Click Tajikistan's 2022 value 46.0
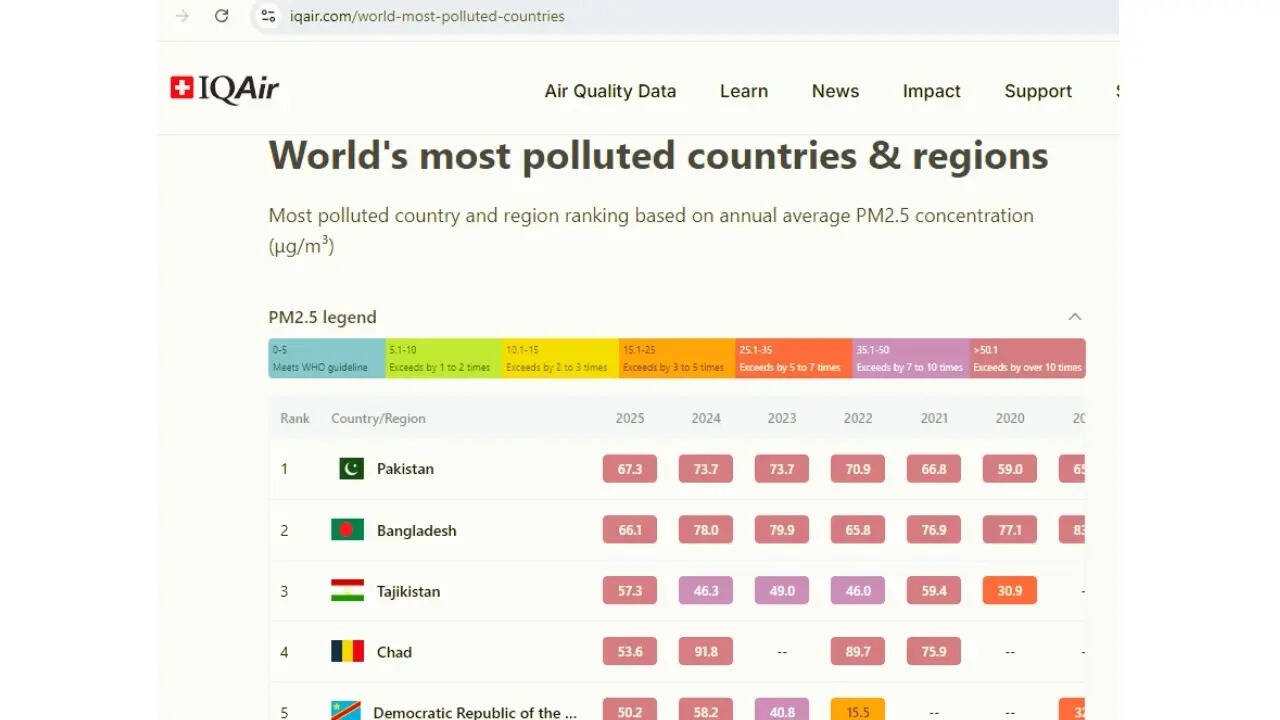This screenshot has height=720, width=1280. pyautogui.click(x=858, y=591)
